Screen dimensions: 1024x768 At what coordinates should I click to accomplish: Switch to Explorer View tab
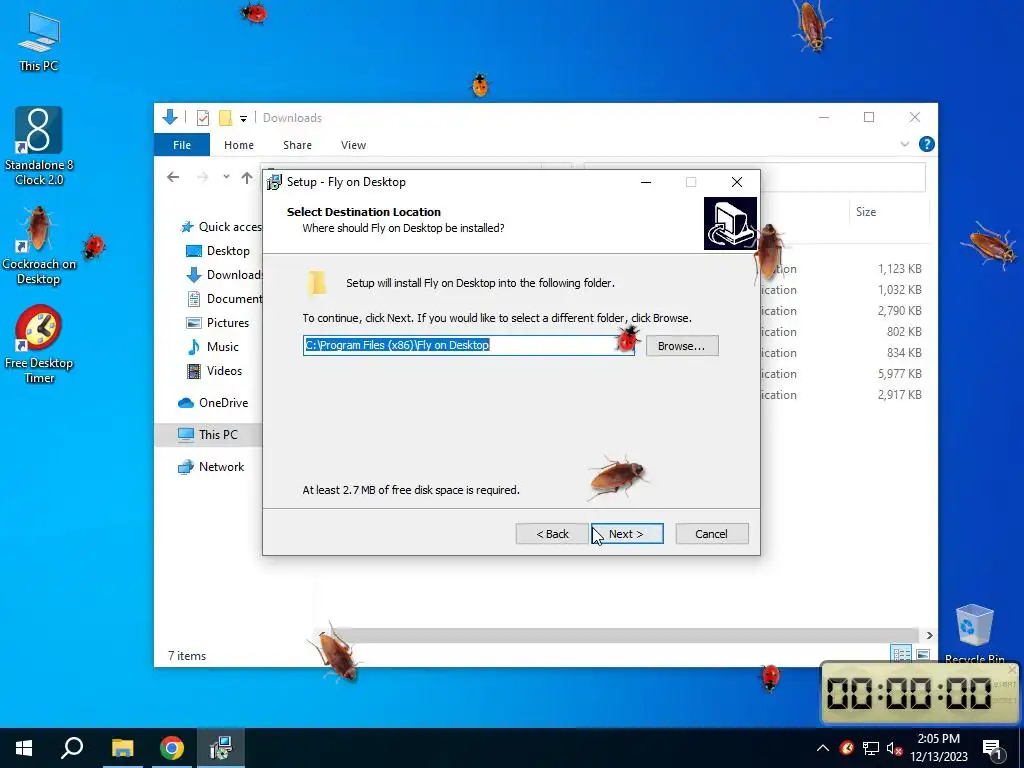point(353,145)
